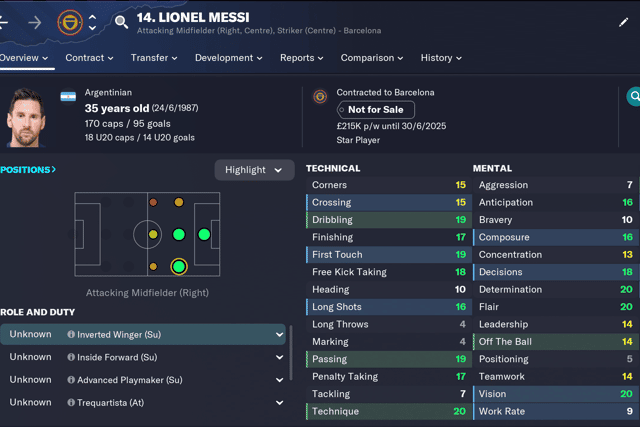Click the teal search icon at right edge

(x=633, y=96)
